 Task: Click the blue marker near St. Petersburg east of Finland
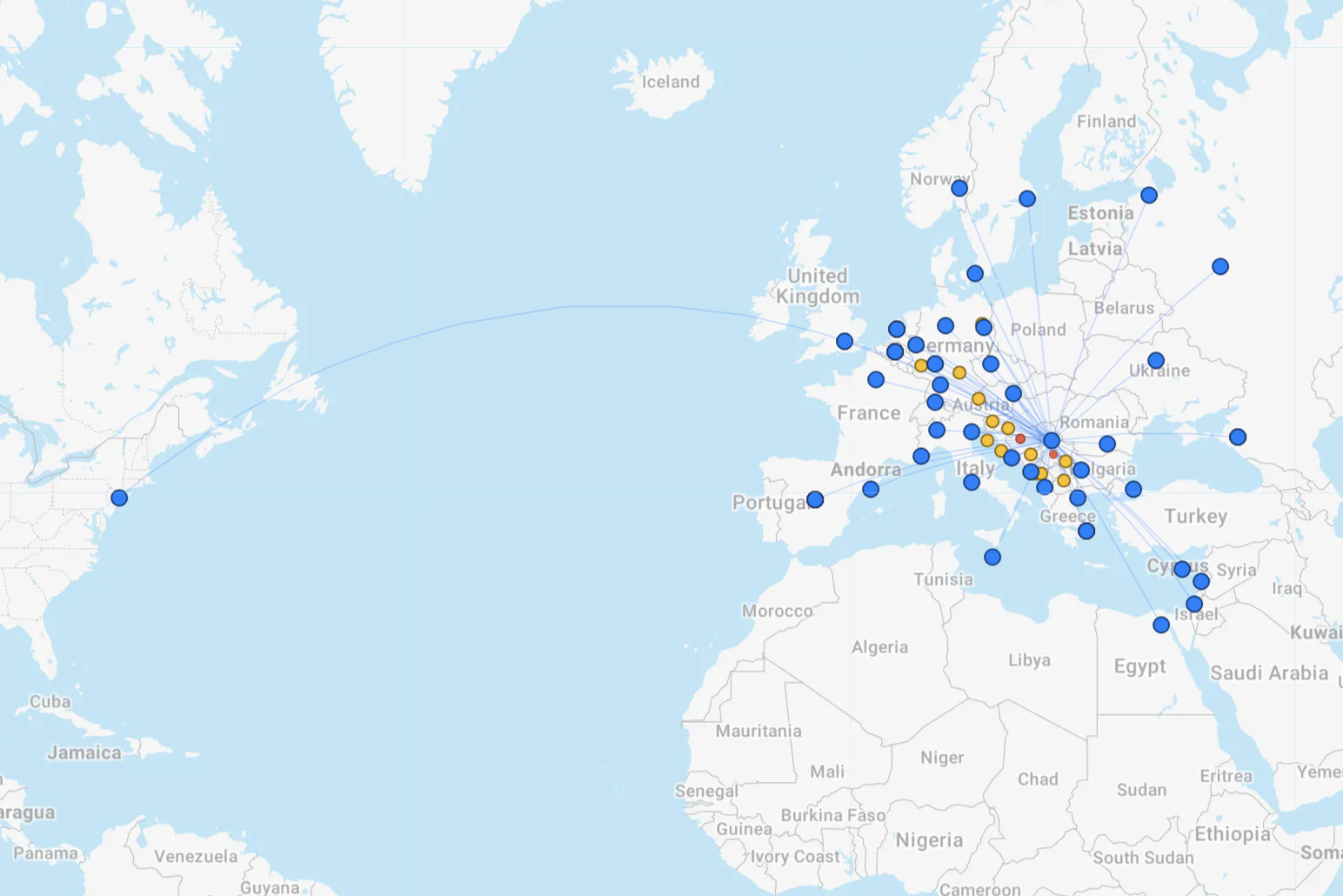[1149, 195]
